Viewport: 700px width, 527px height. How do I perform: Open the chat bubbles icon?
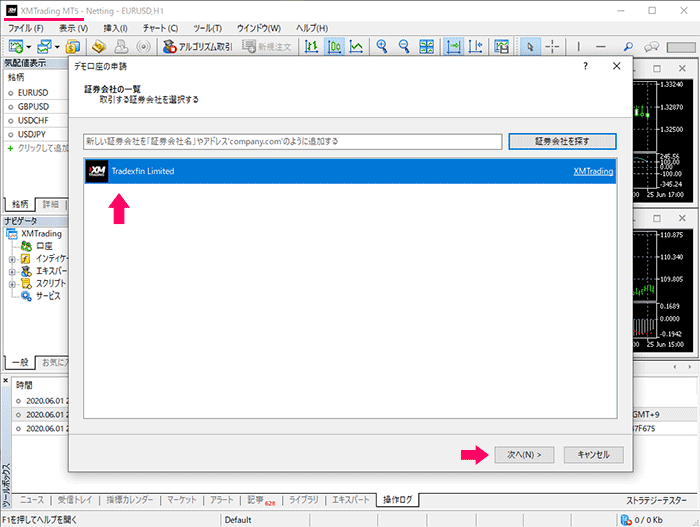pyautogui.click(x=651, y=46)
